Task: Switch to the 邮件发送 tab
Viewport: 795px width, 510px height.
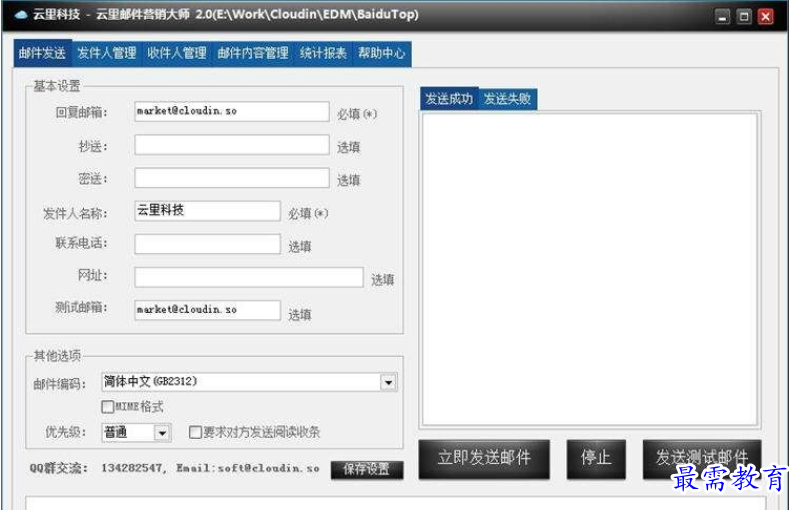Action: pos(43,53)
